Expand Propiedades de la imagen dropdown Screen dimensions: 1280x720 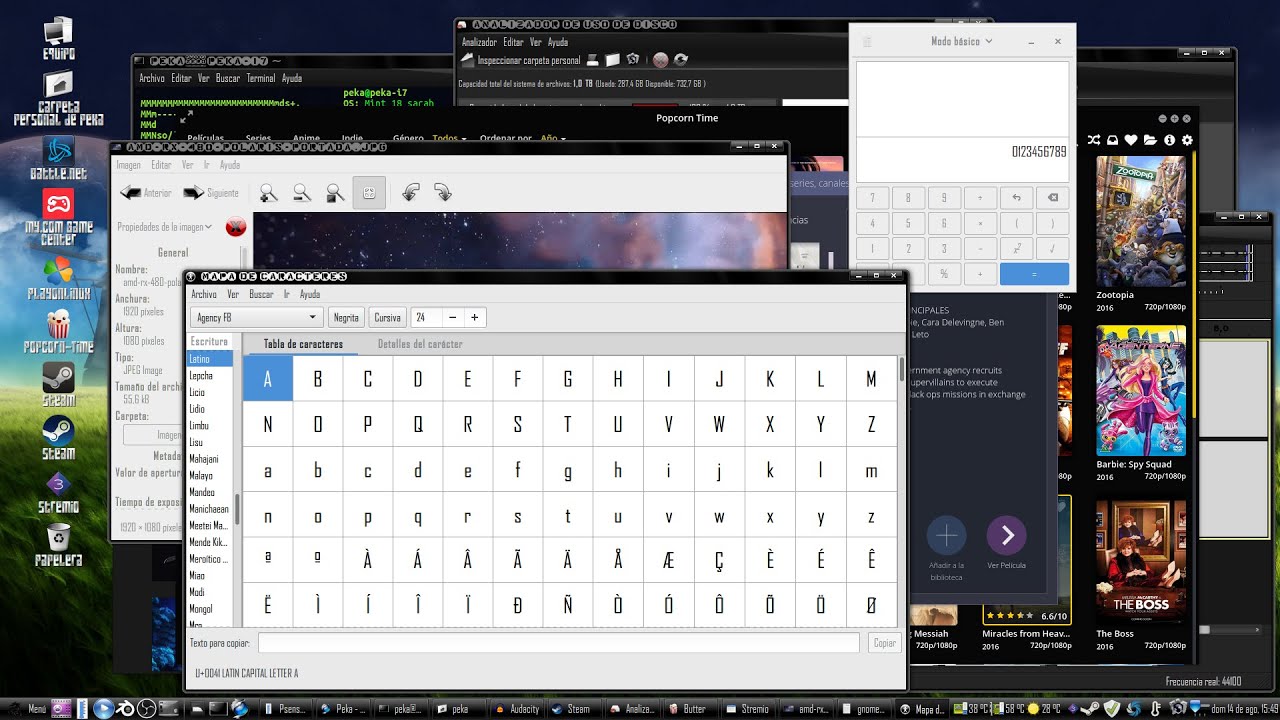point(165,227)
